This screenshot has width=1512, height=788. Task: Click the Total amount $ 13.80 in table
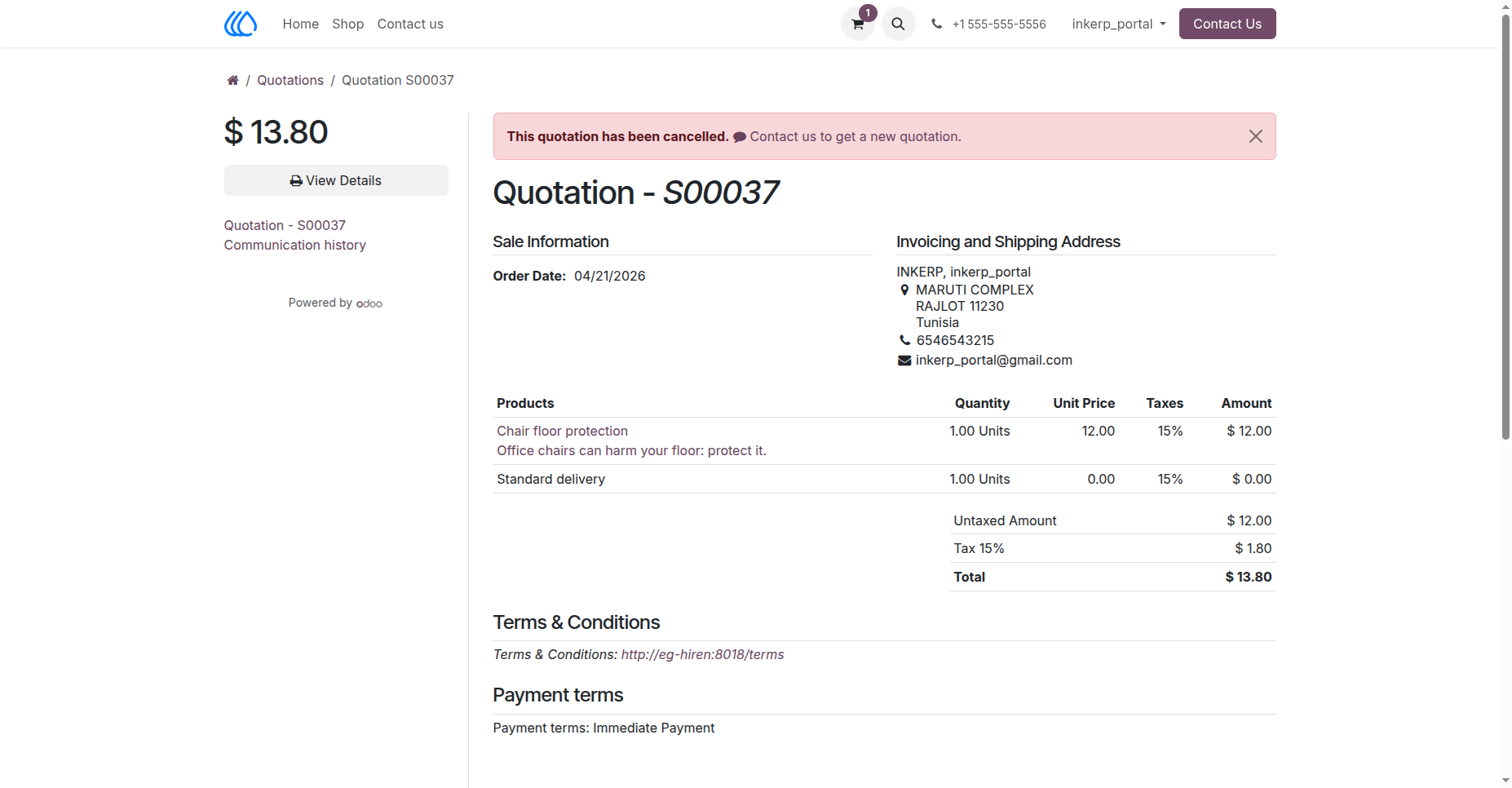[x=1249, y=577]
